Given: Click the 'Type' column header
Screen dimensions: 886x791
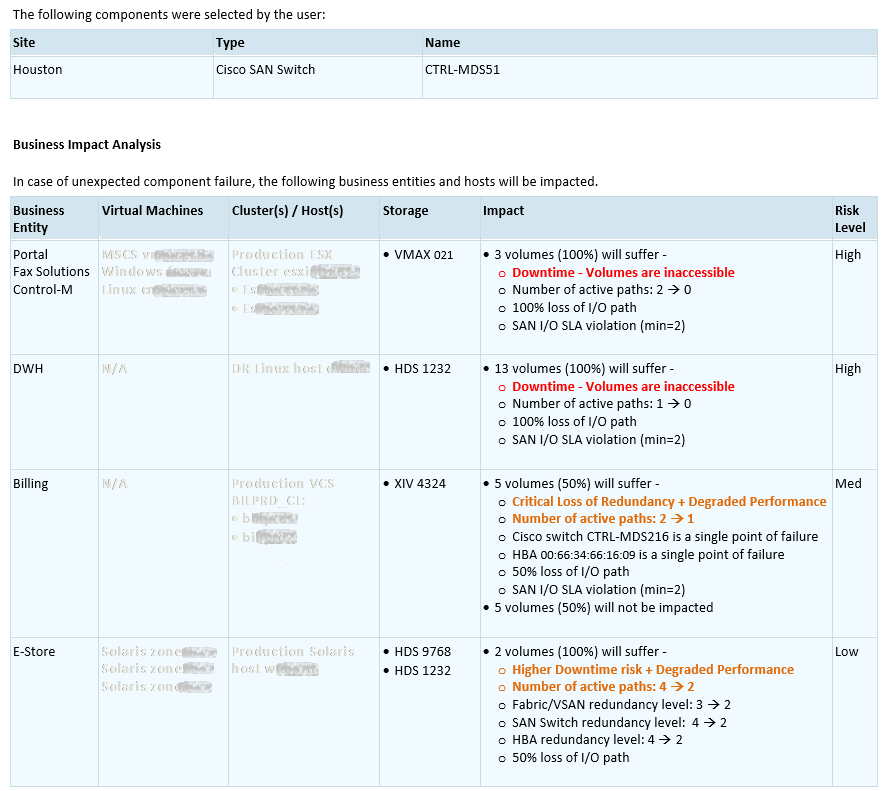Looking at the screenshot, I should [x=230, y=42].
